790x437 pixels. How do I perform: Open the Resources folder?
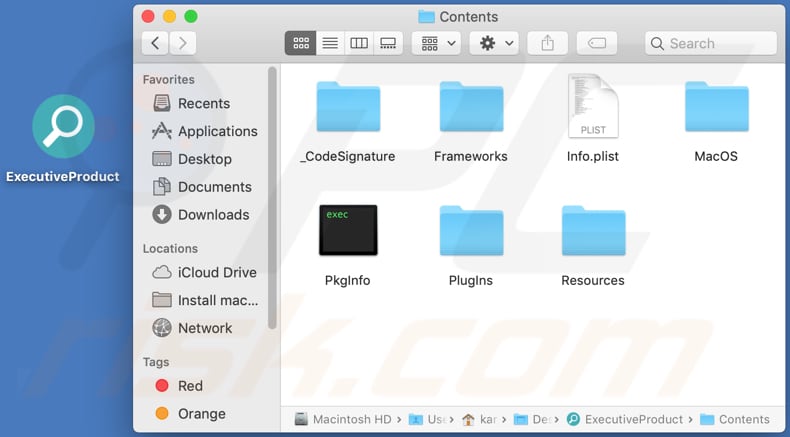(593, 232)
